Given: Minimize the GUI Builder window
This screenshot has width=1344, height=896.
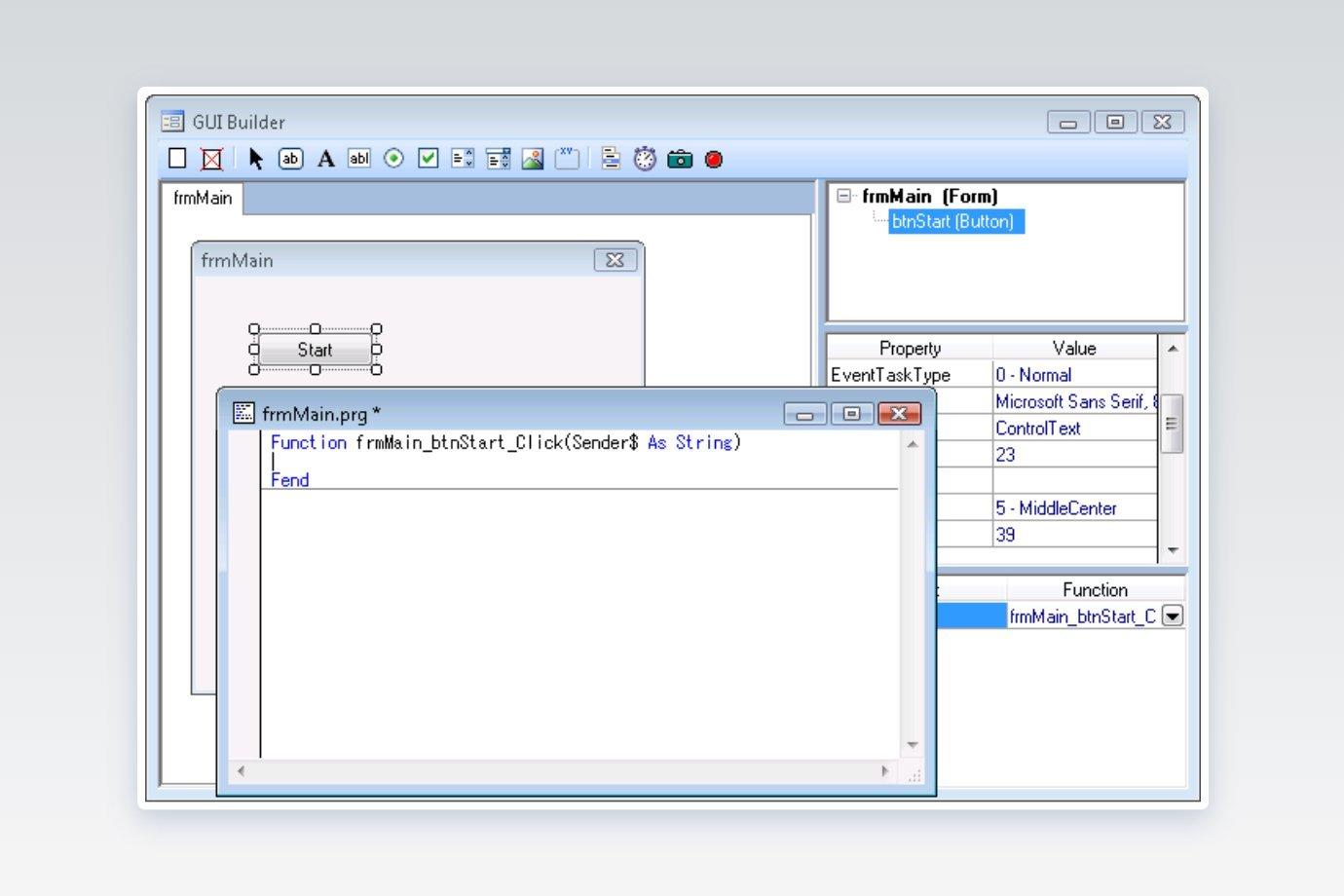Looking at the screenshot, I should [x=1068, y=122].
